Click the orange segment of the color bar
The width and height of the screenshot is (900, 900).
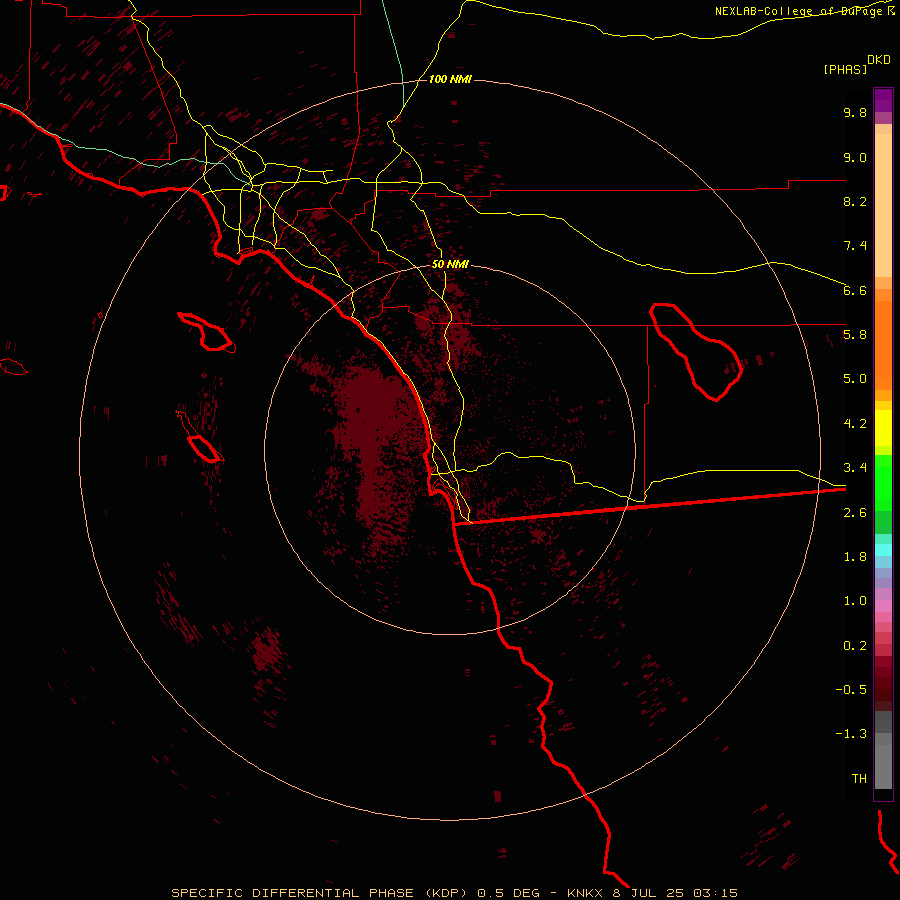[x=883, y=346]
